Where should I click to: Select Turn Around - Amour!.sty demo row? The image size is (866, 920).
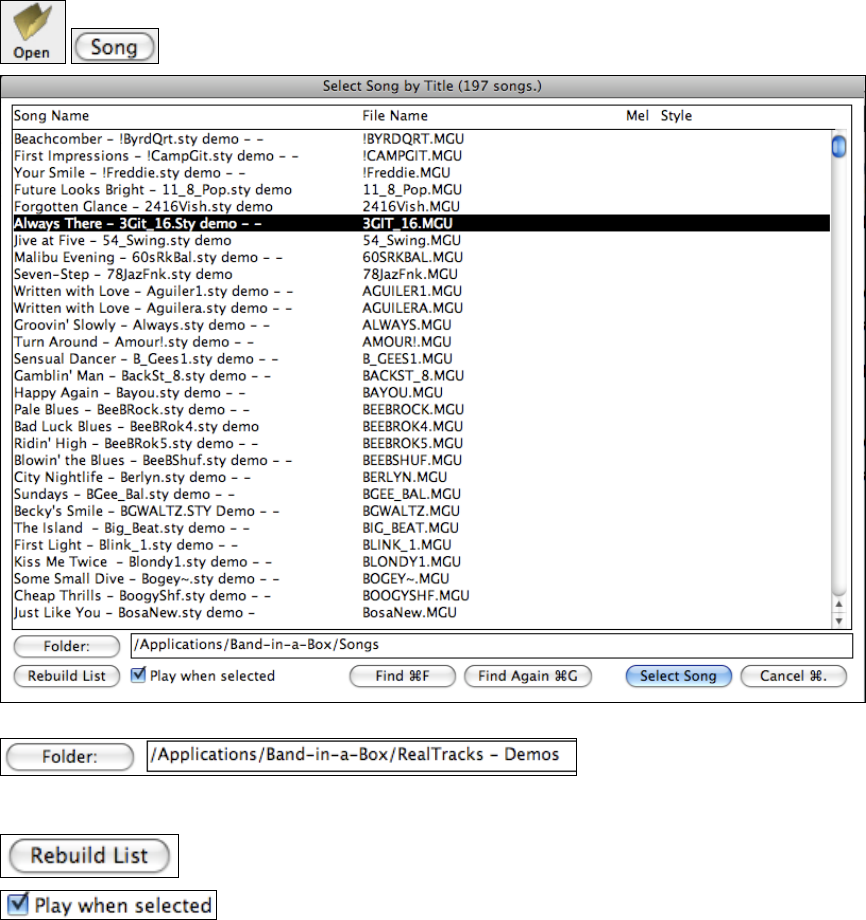click(x=421, y=342)
